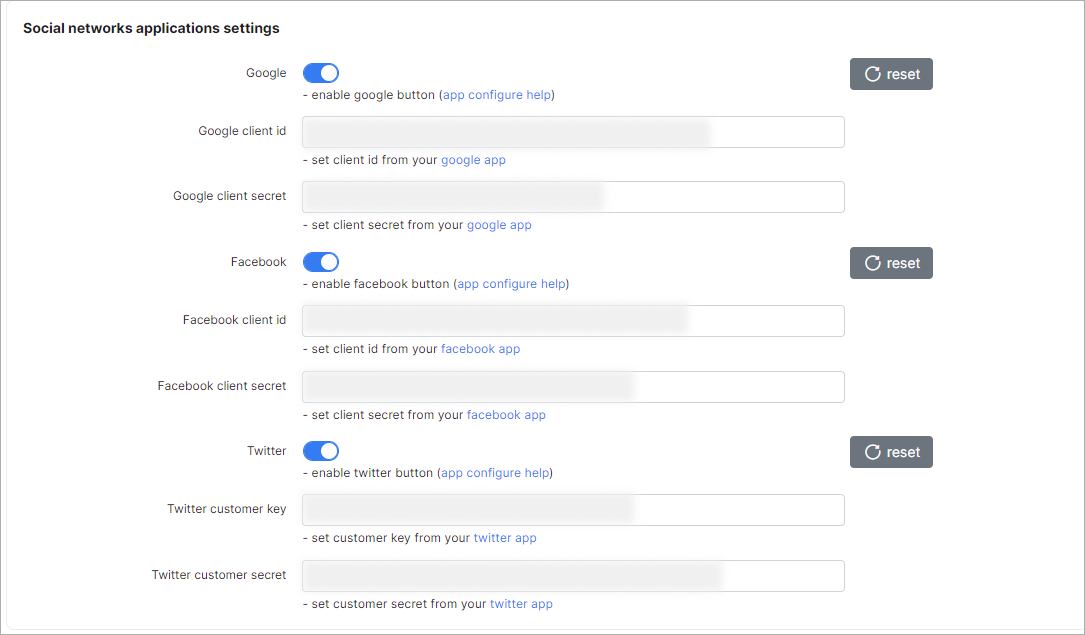Select the Facebook client secret input box

pyautogui.click(x=572, y=385)
